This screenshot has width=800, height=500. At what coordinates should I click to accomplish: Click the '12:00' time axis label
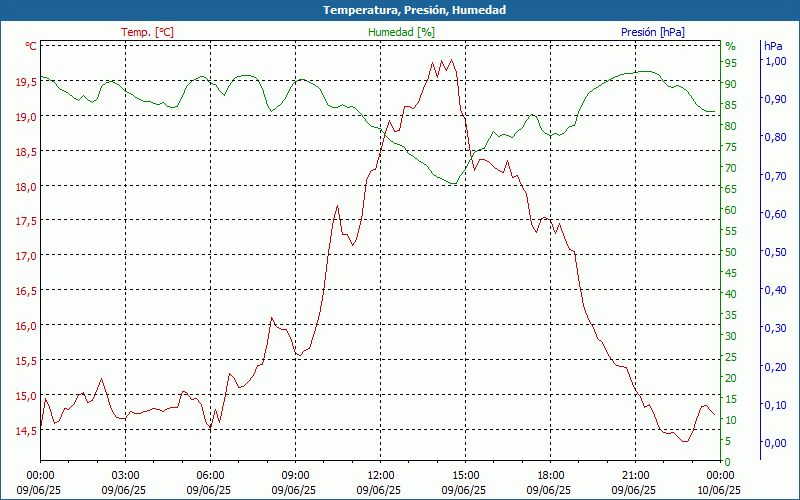click(x=380, y=476)
